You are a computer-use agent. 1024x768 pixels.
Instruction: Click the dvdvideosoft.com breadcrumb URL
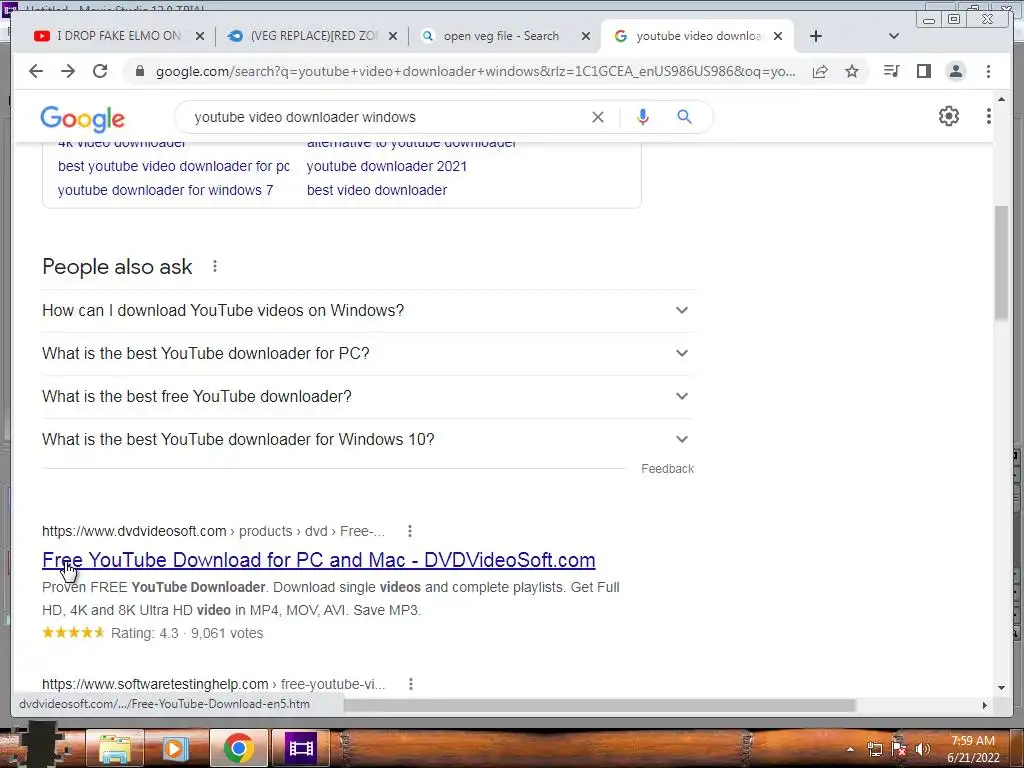pos(213,531)
